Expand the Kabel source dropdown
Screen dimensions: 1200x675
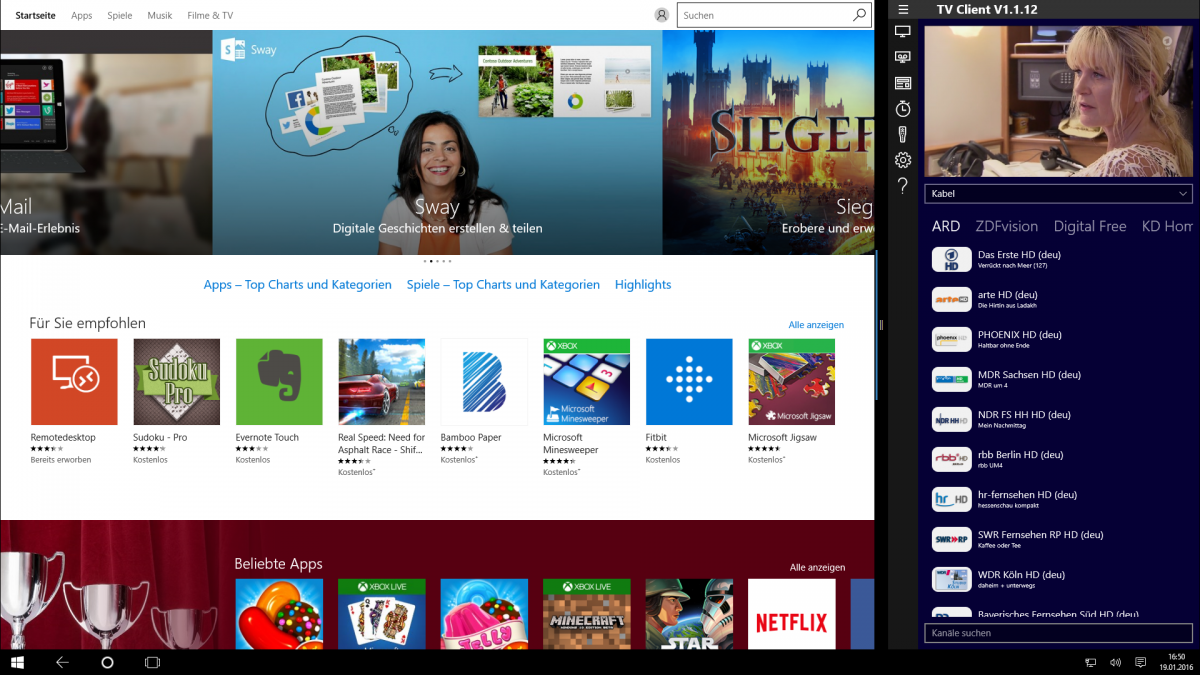(1058, 193)
